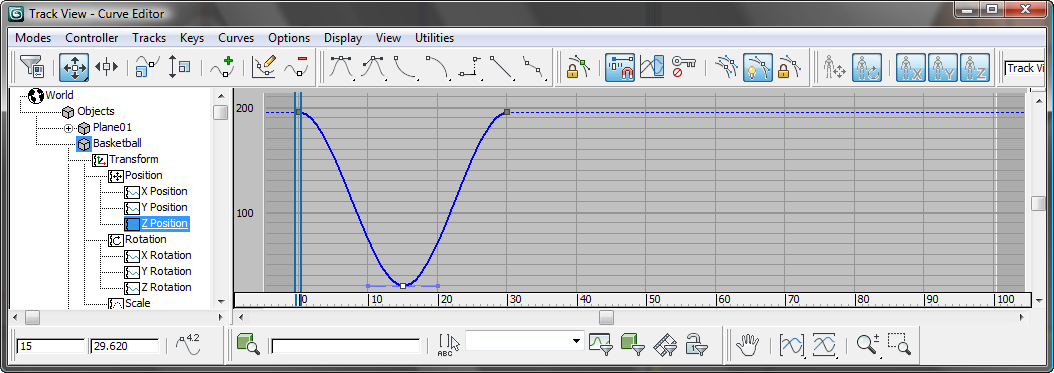Click Zoom Region magnifier icon
Image resolution: width=1054 pixels, height=373 pixels.
click(x=899, y=345)
